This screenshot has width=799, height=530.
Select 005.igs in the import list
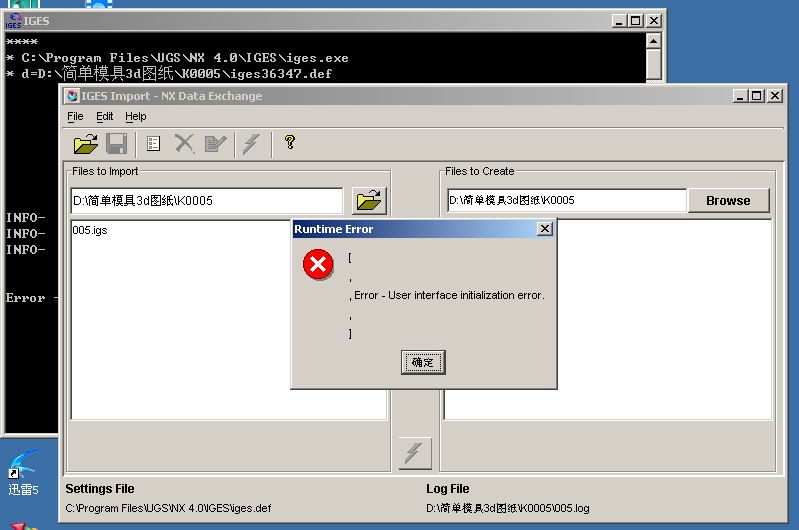(90, 230)
